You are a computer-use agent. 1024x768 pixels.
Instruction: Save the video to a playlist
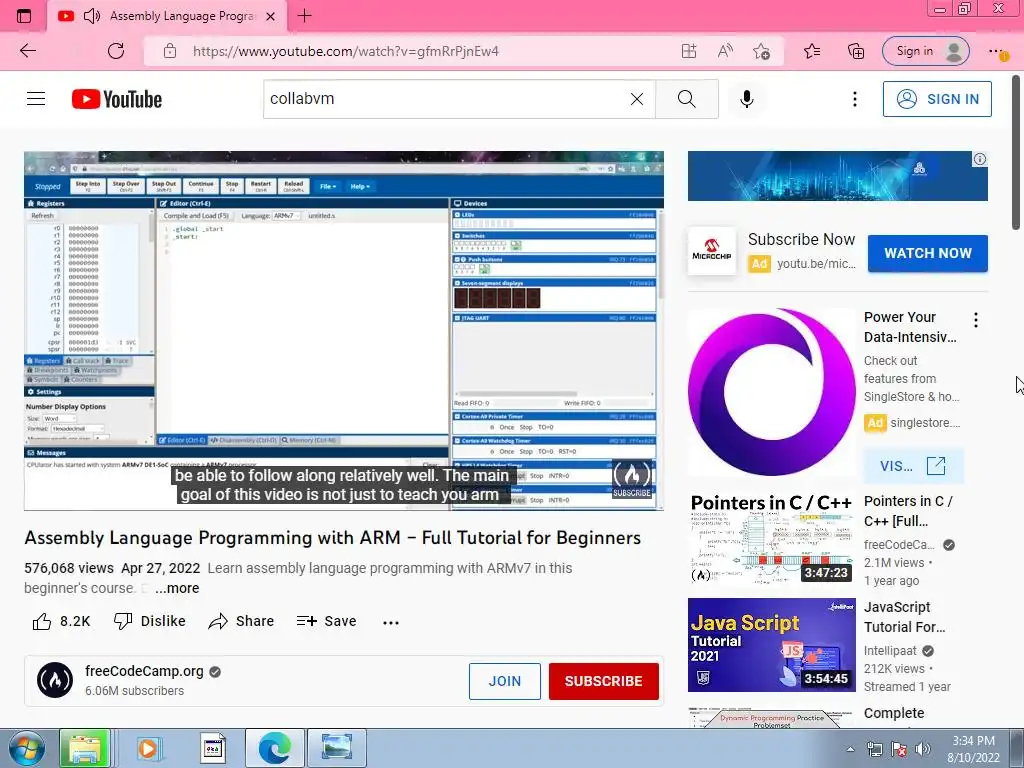click(326, 621)
